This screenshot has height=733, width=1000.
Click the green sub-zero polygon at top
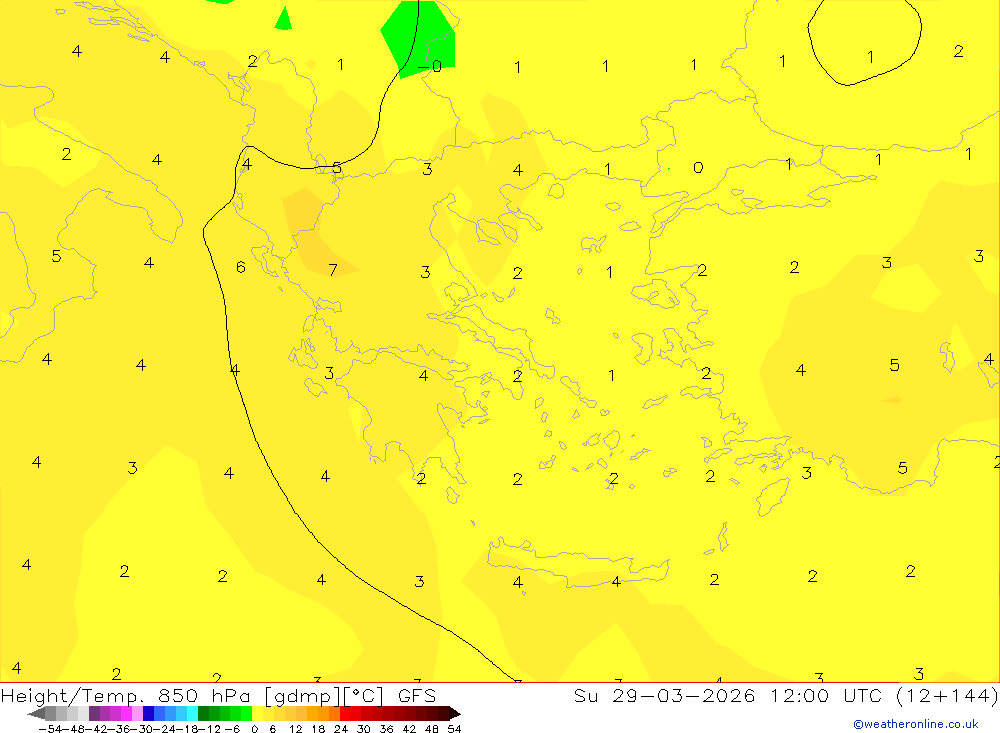point(421,35)
